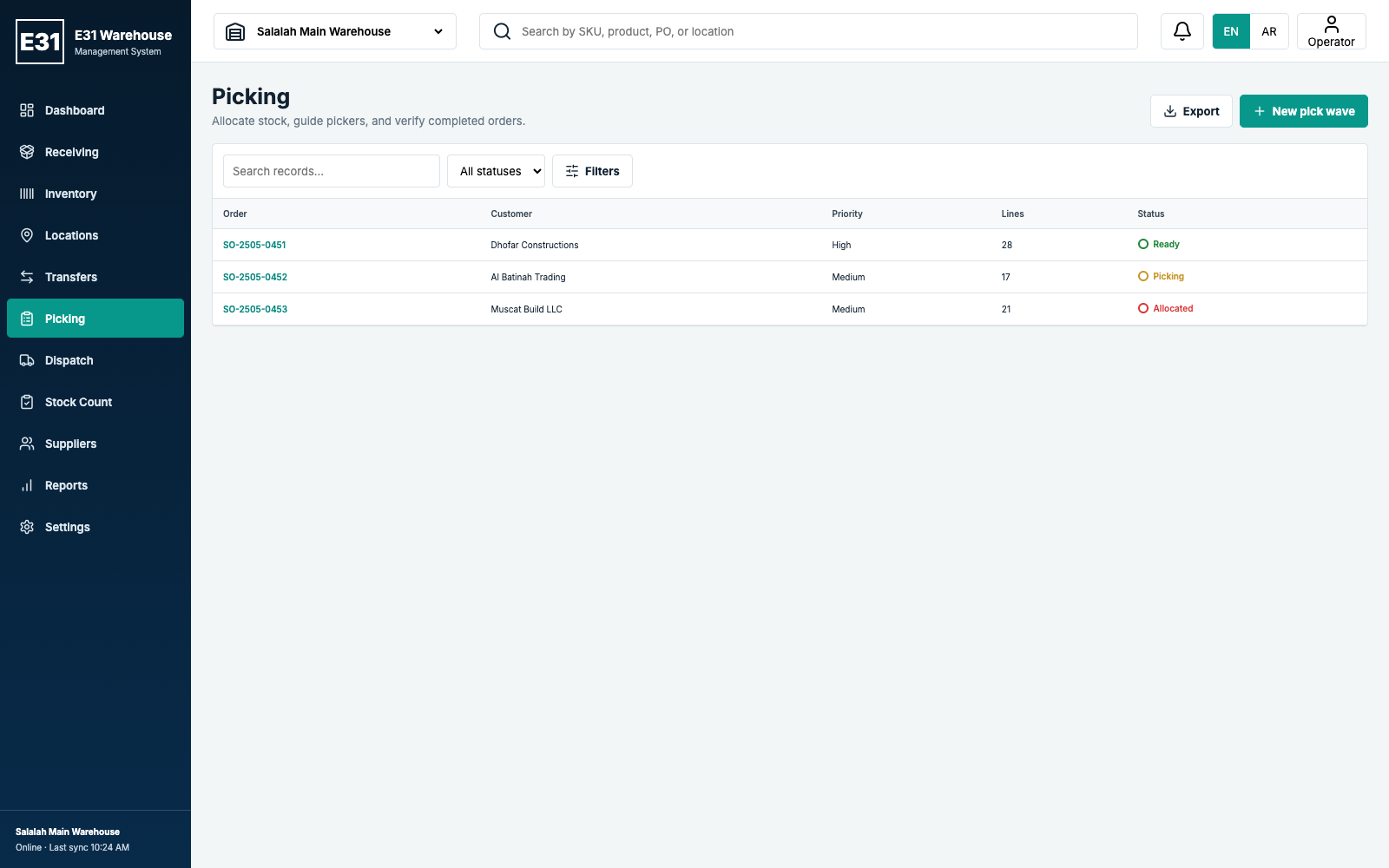The width and height of the screenshot is (1389, 868).
Task: Click the warehouse building icon in selector
Action: [235, 32]
